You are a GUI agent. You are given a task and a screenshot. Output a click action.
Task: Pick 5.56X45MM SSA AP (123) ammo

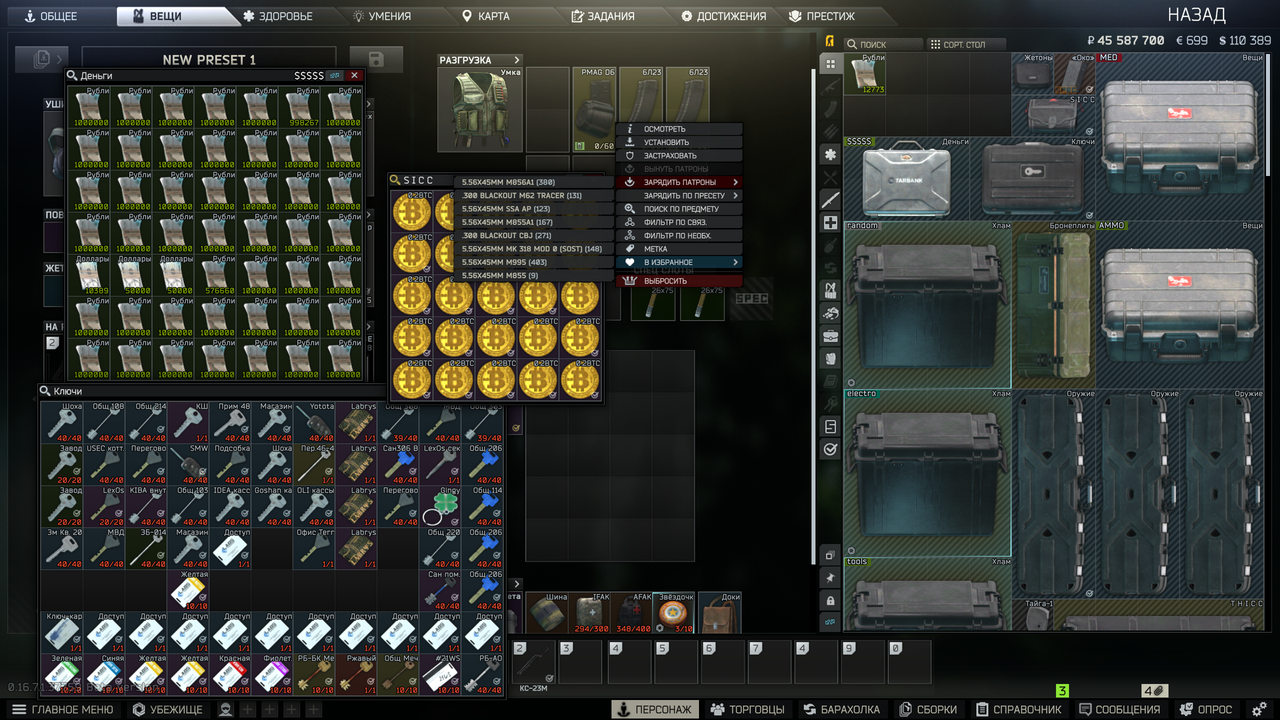coord(533,209)
